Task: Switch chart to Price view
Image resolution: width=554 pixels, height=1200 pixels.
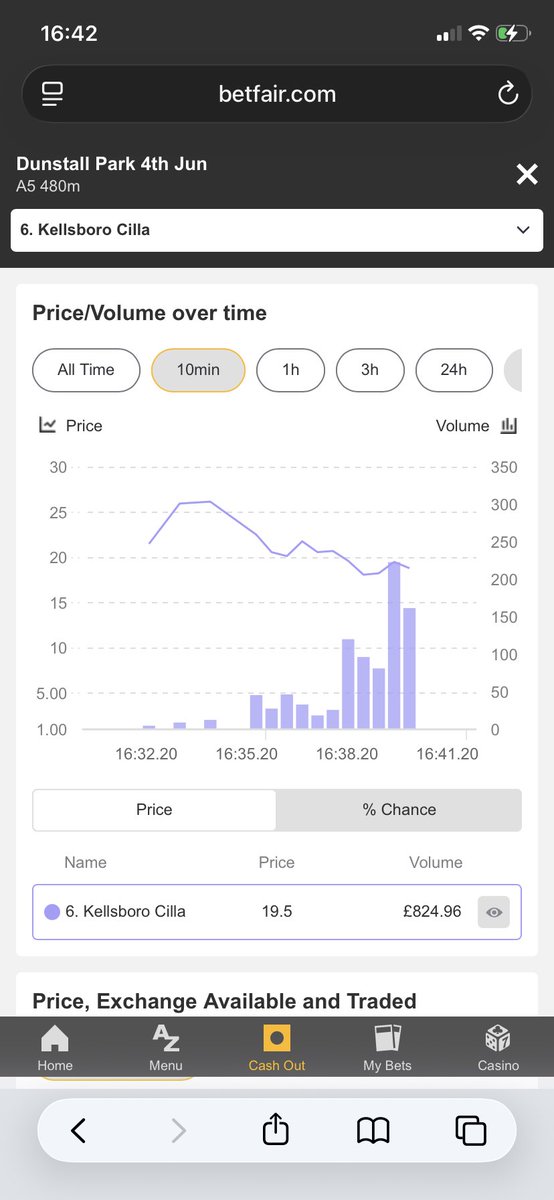Action: [x=154, y=810]
